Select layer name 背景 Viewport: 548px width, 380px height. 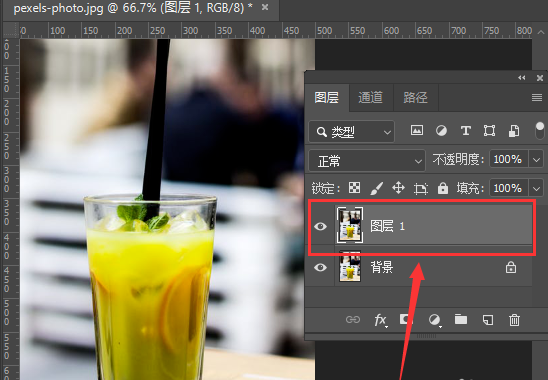point(382,267)
